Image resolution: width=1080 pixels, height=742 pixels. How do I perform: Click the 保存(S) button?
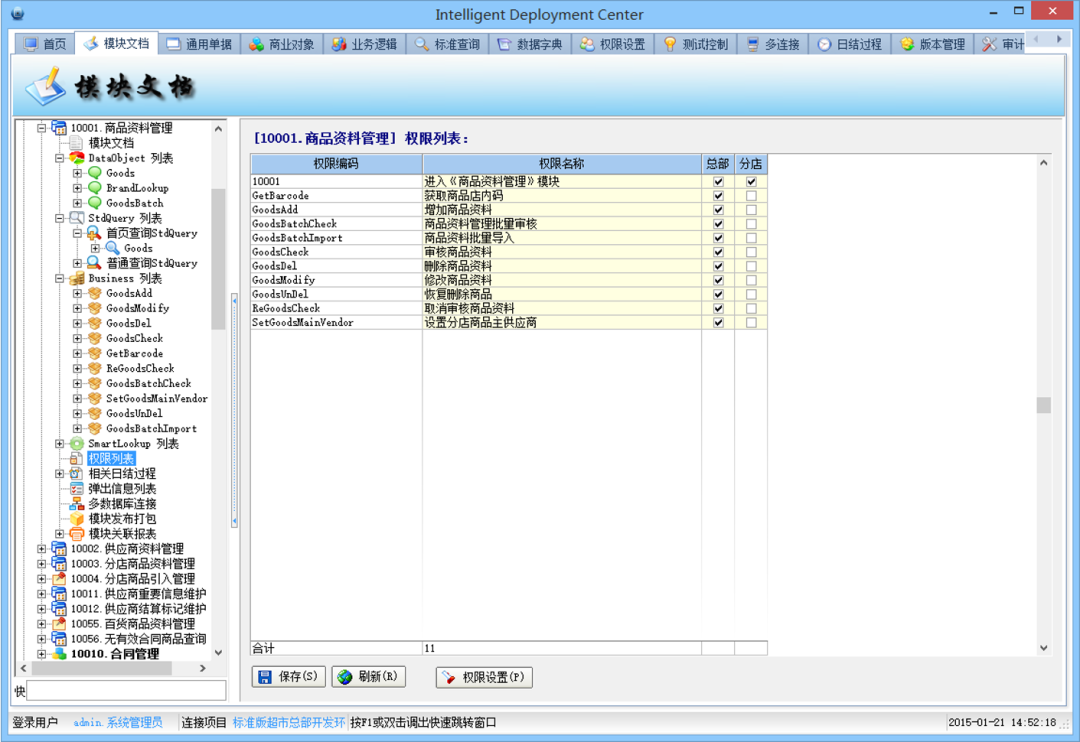point(289,677)
